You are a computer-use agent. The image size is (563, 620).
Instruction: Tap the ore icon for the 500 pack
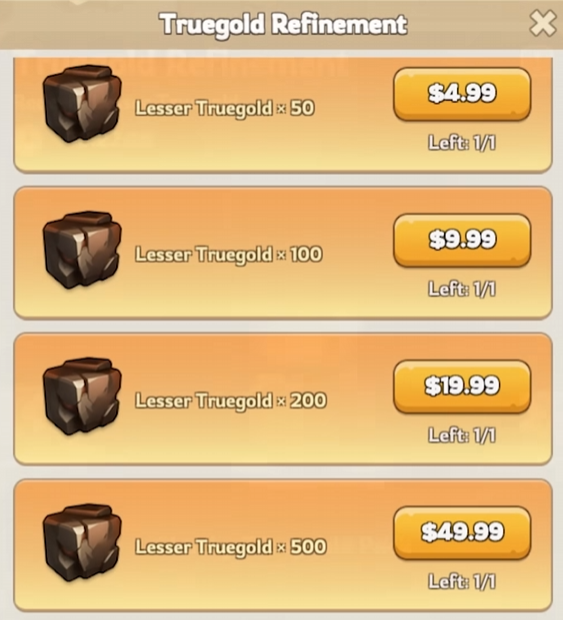[x=82, y=543]
